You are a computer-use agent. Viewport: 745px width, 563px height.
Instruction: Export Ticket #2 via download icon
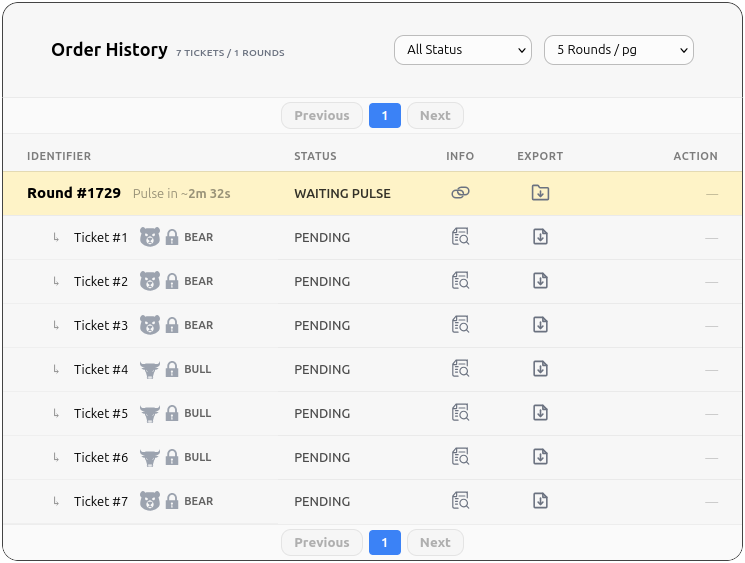click(540, 281)
